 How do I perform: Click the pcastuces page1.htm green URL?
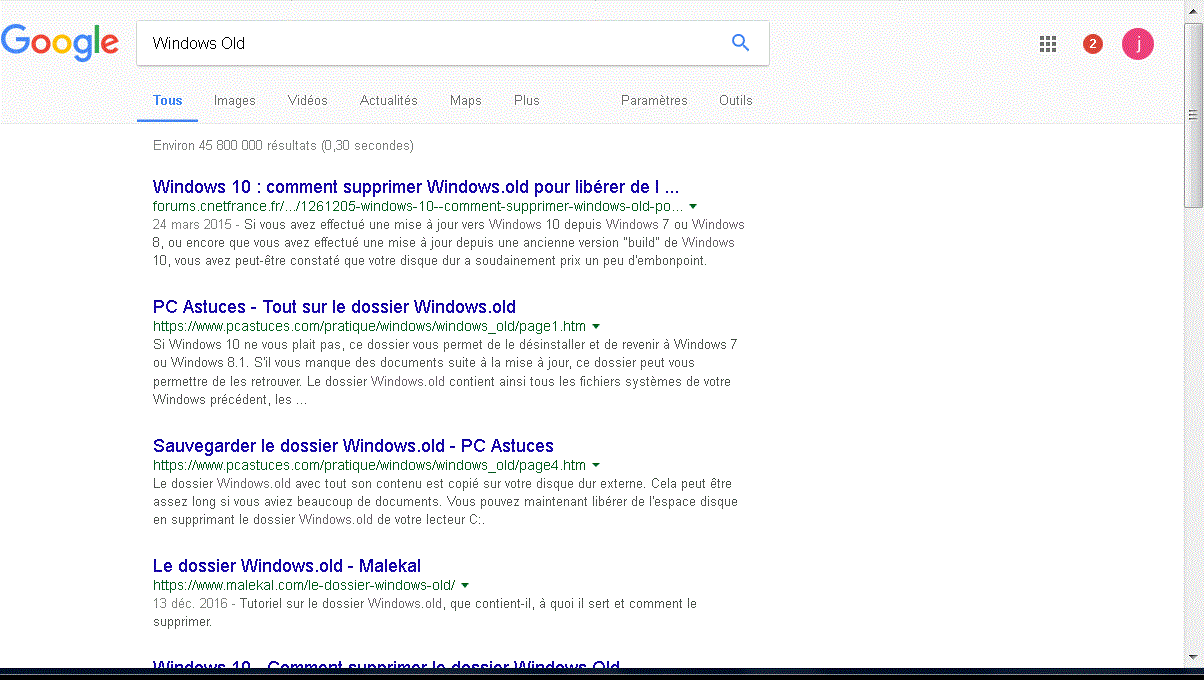369,326
